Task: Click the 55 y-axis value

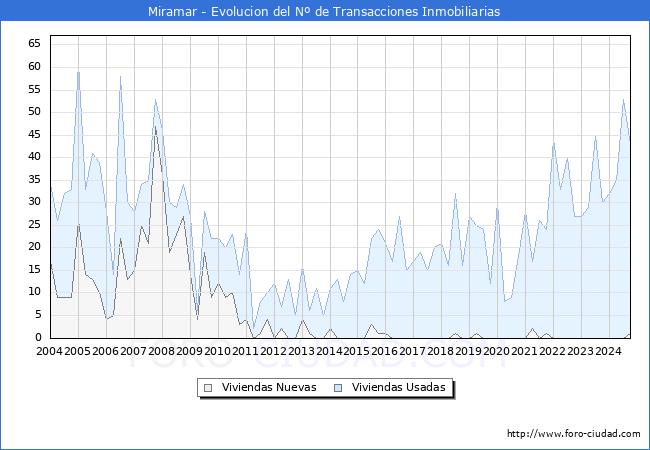Action: (x=34, y=89)
